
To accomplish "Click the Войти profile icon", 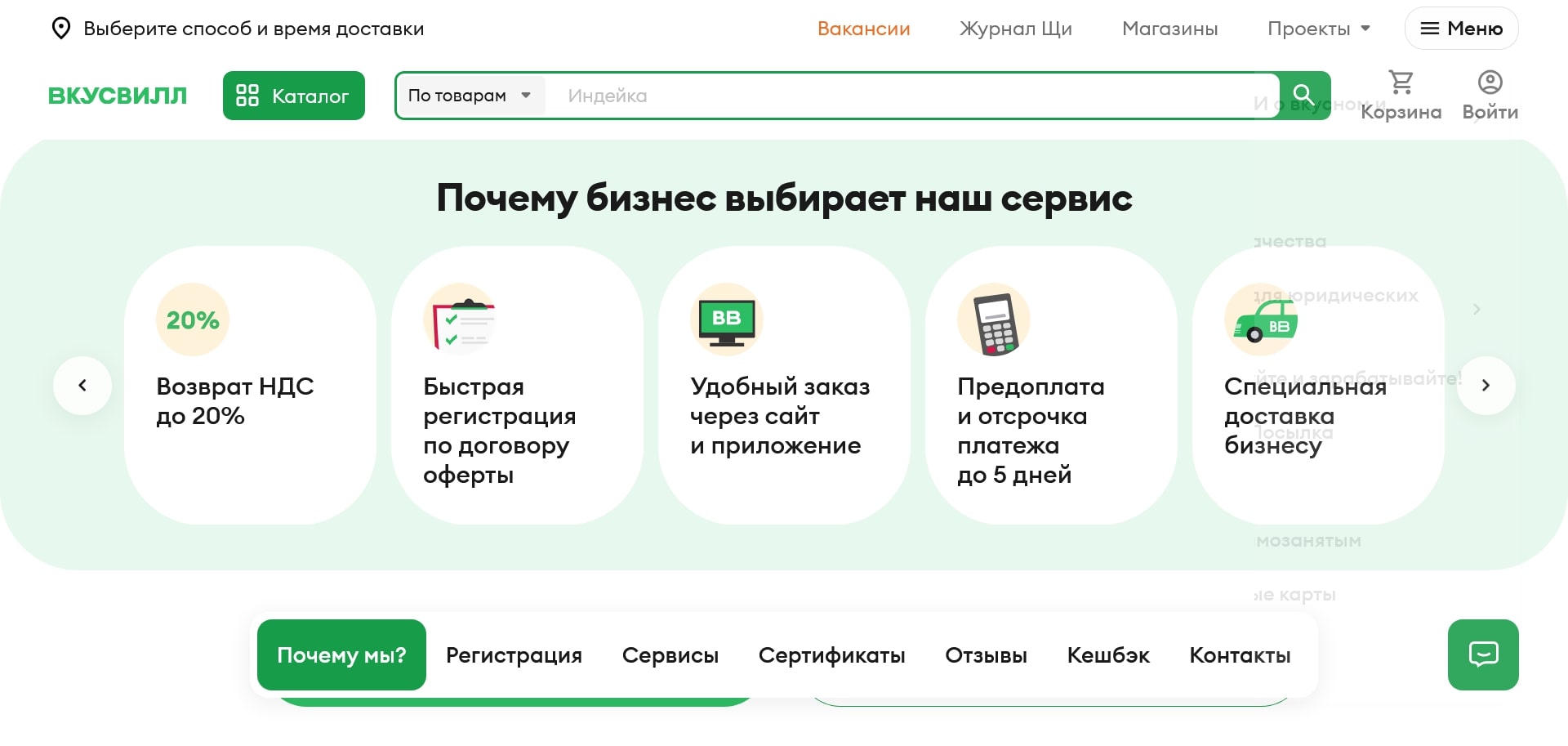I will click(x=1489, y=82).
